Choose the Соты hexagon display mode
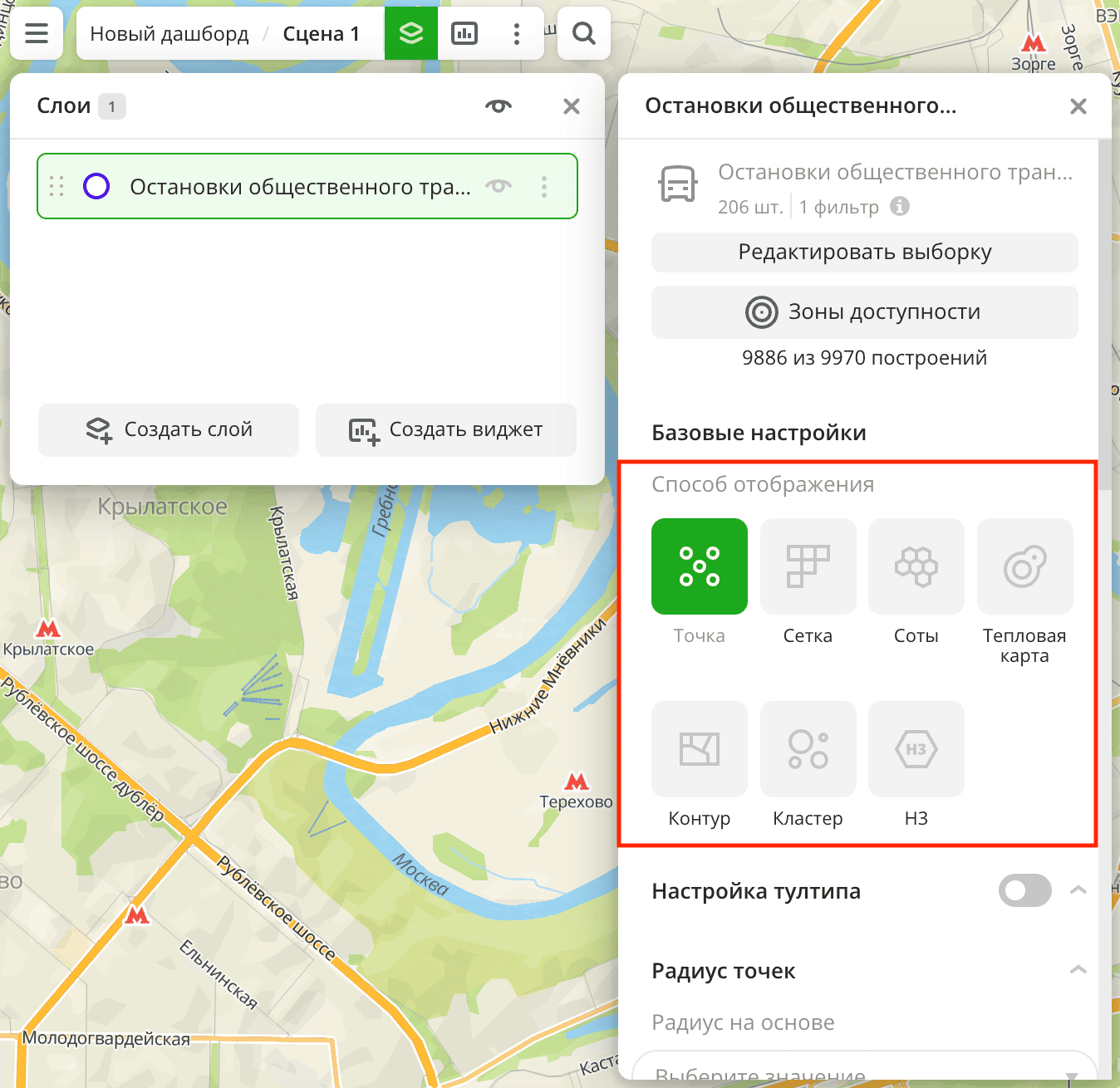The height and width of the screenshot is (1088, 1120). coord(916,567)
